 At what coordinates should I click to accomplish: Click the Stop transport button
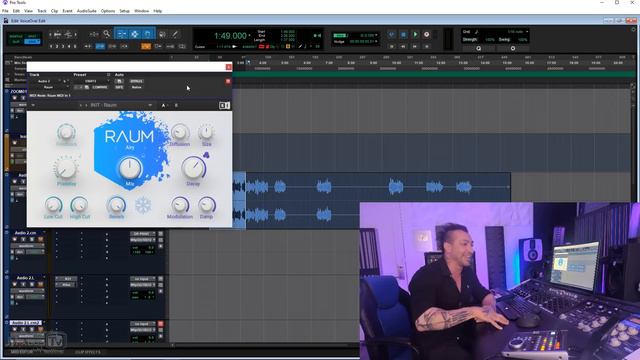(403, 35)
